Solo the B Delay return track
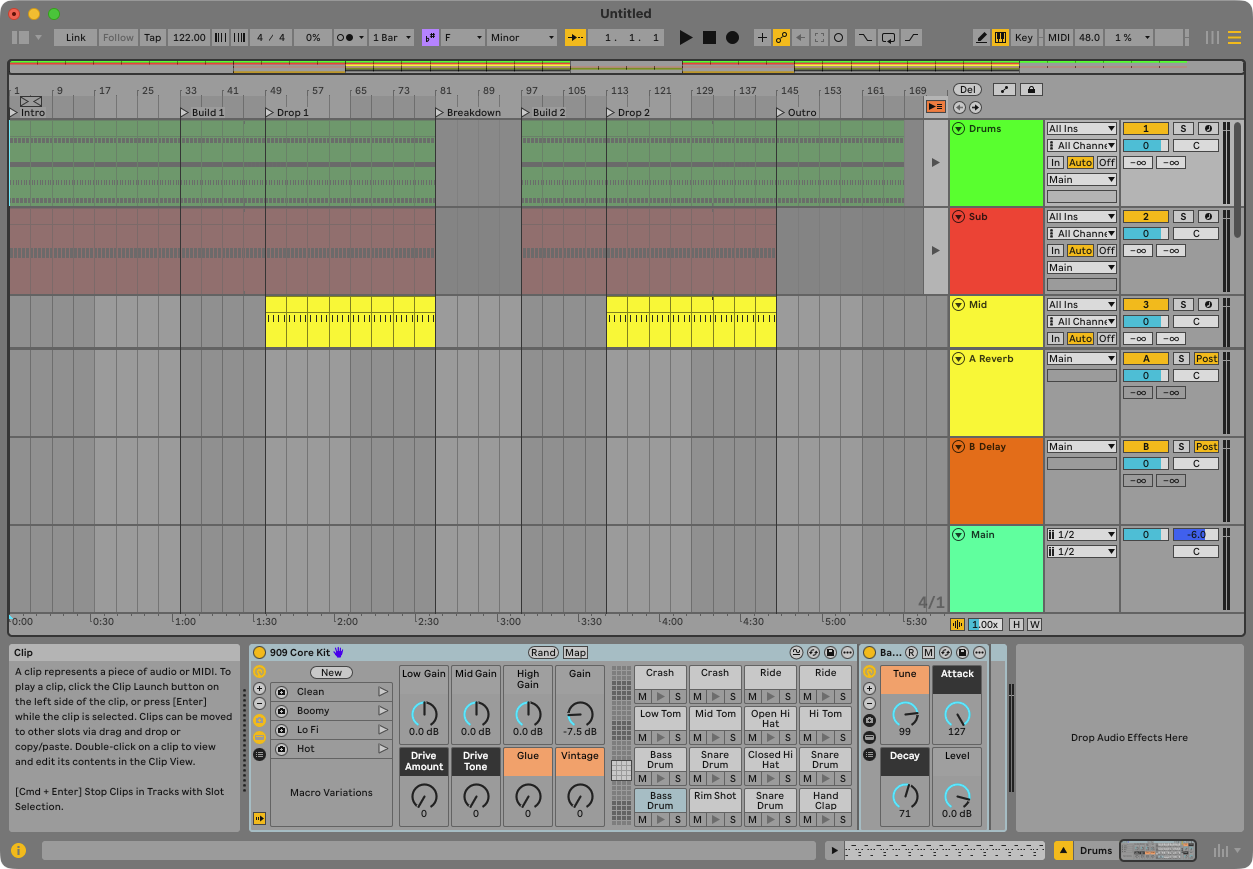 1182,446
